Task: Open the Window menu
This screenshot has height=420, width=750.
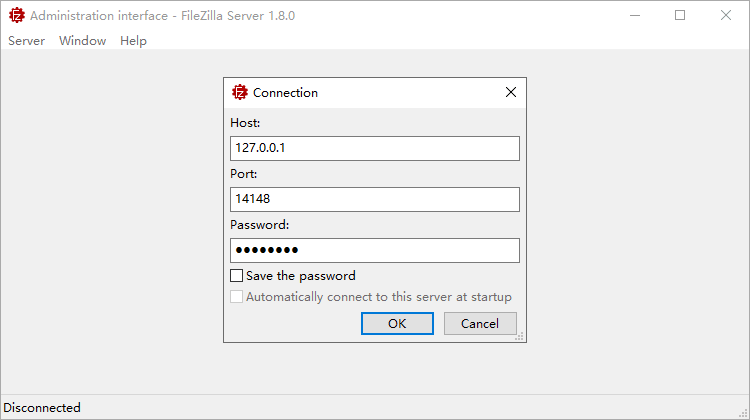Action: 82,41
